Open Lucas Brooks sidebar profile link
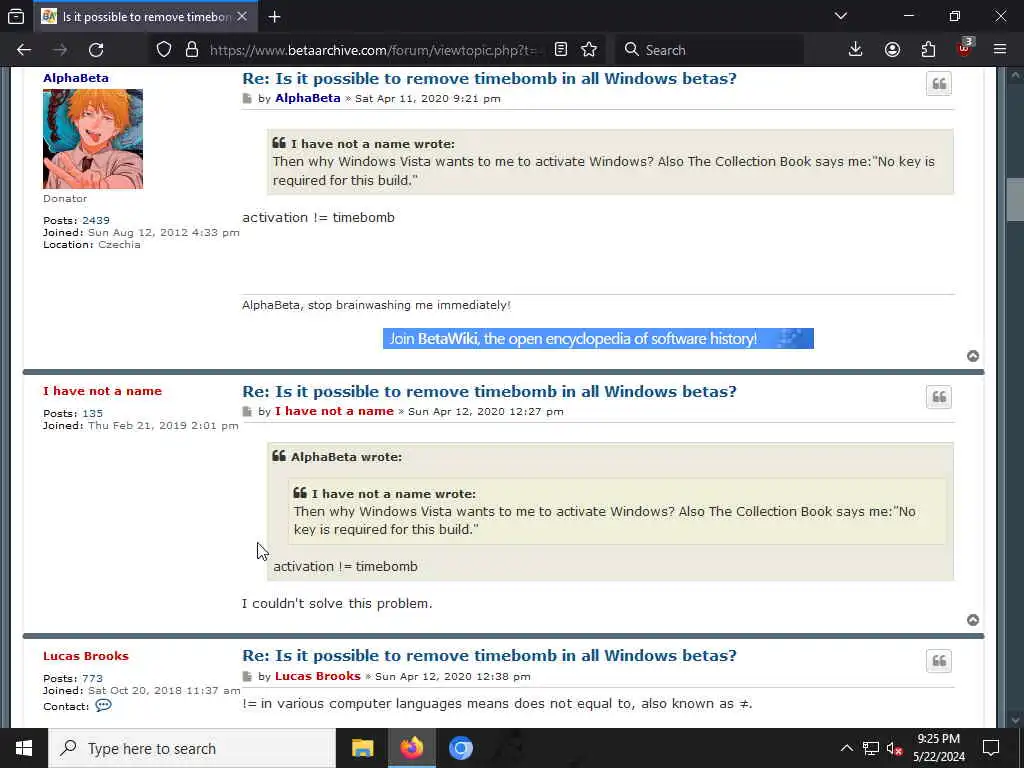Image resolution: width=1024 pixels, height=768 pixels. point(86,656)
